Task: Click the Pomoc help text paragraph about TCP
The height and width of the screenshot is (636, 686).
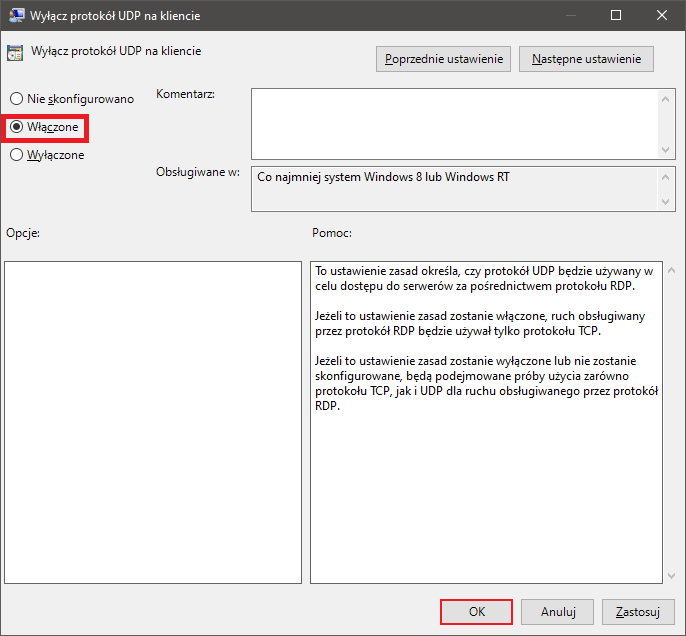Action: pos(480,324)
